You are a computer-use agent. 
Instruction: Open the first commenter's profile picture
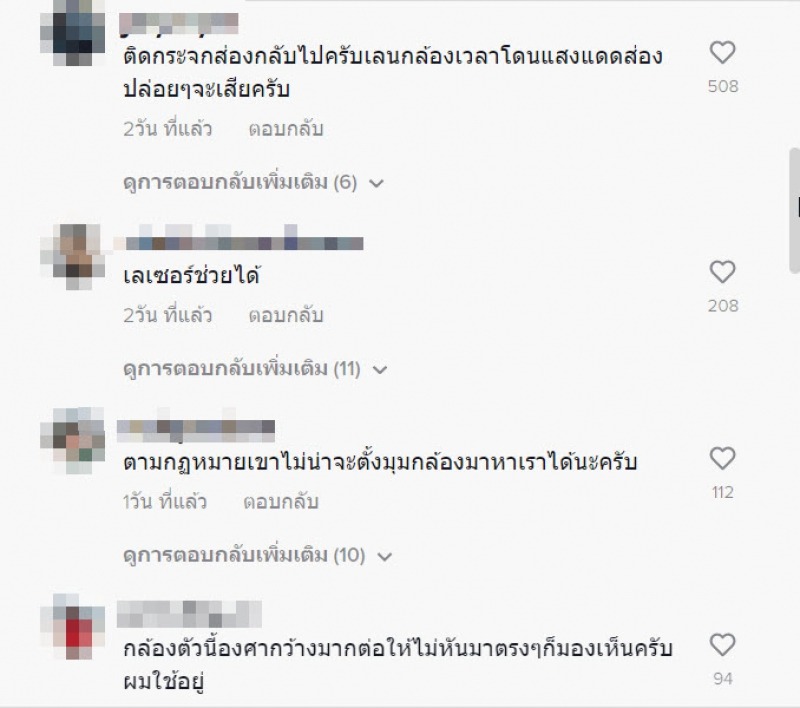(x=72, y=33)
